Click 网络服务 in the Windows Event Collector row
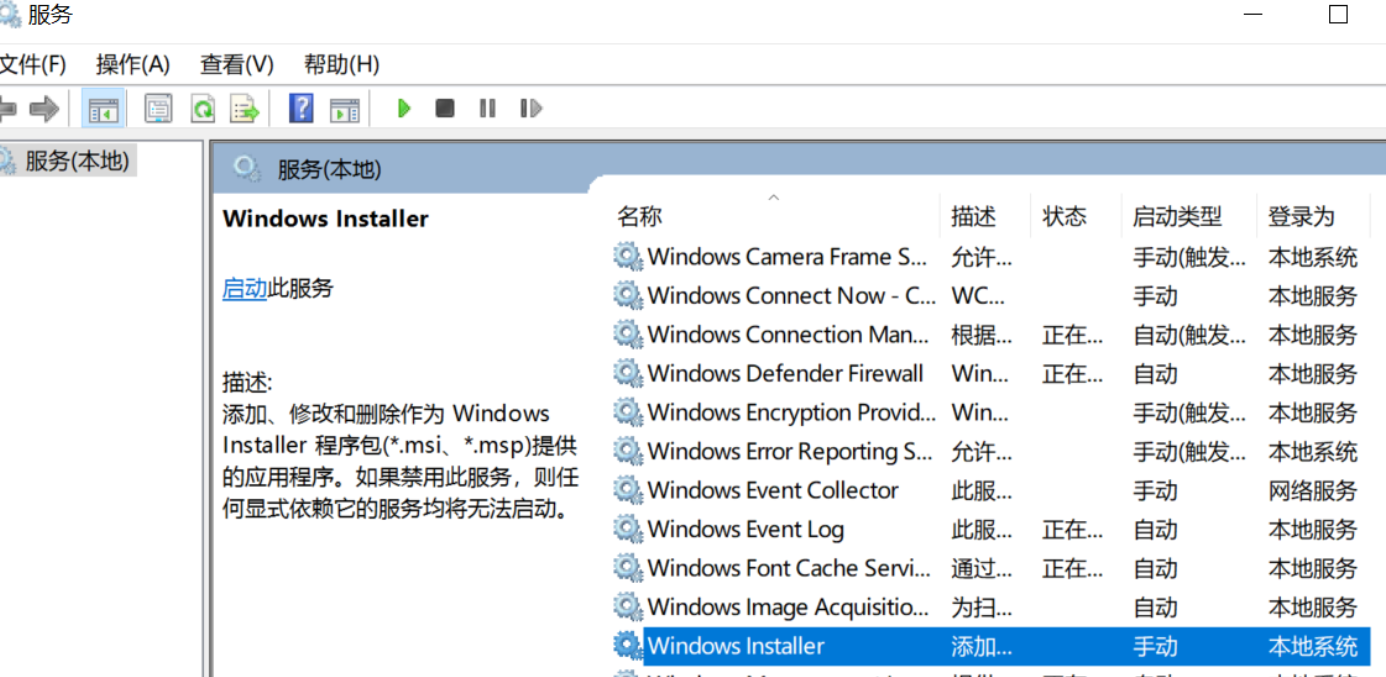 point(1313,491)
